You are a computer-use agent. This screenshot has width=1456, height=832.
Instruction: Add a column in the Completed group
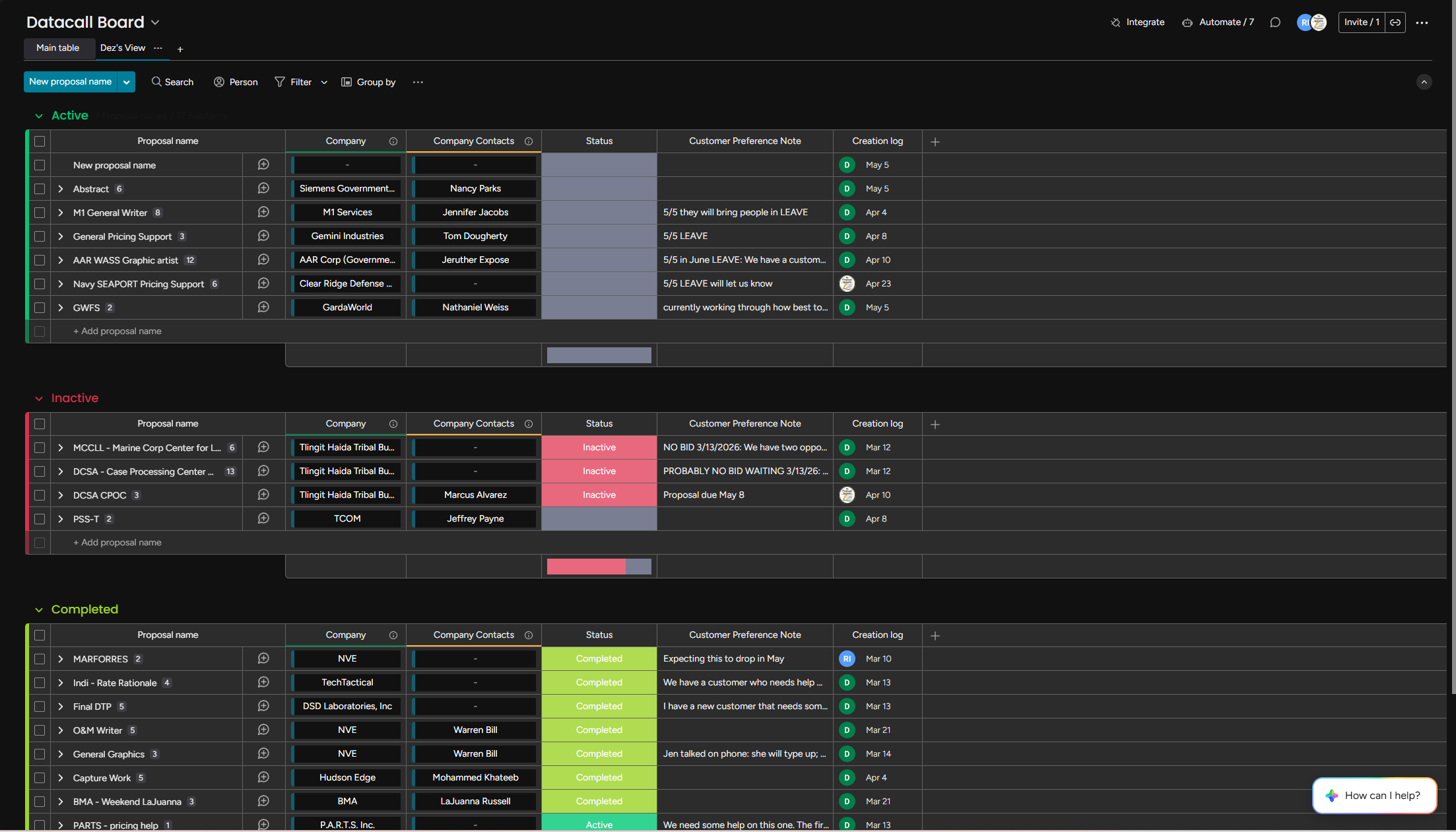tap(935, 635)
